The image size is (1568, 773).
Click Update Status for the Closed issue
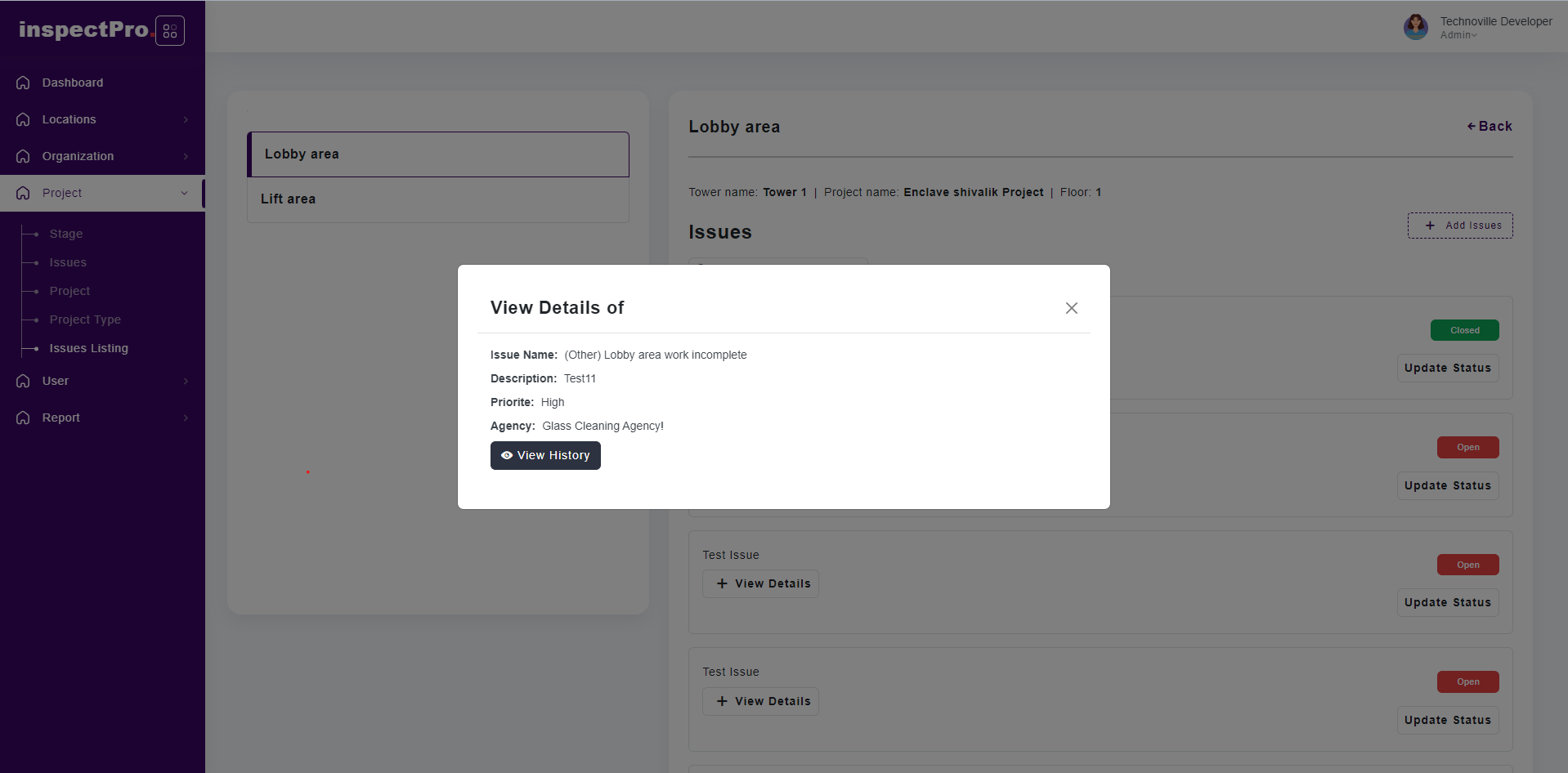[x=1447, y=369]
